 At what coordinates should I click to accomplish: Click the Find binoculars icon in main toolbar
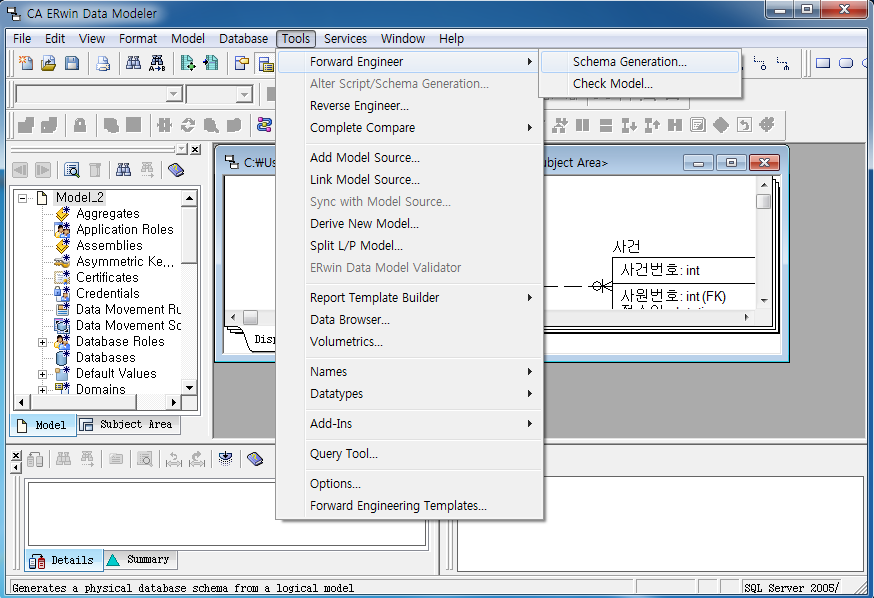(x=133, y=63)
